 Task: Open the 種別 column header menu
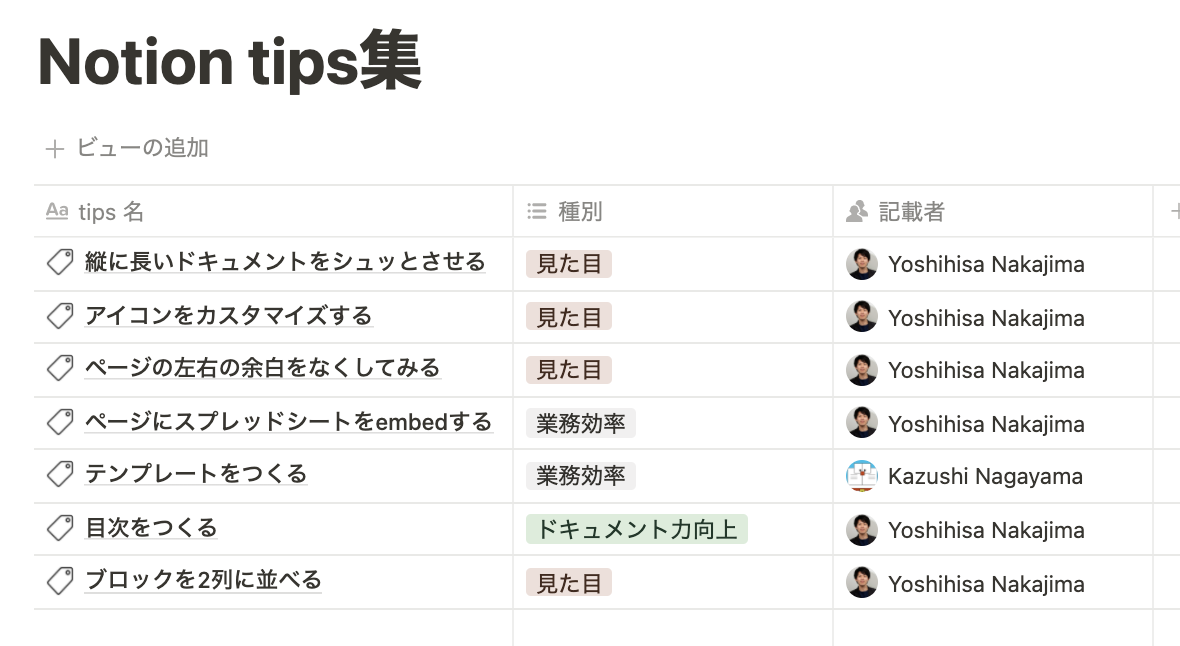click(x=673, y=212)
